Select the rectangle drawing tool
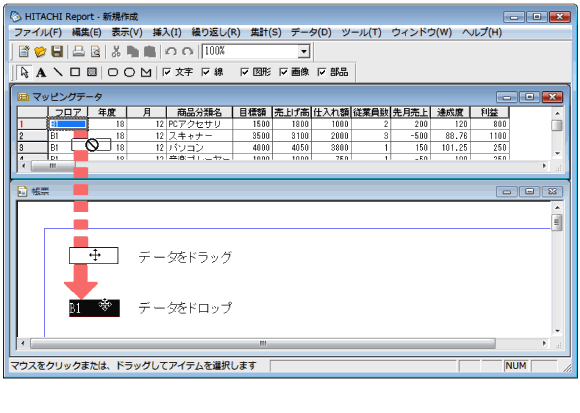The height and width of the screenshot is (413, 580). click(x=75, y=72)
